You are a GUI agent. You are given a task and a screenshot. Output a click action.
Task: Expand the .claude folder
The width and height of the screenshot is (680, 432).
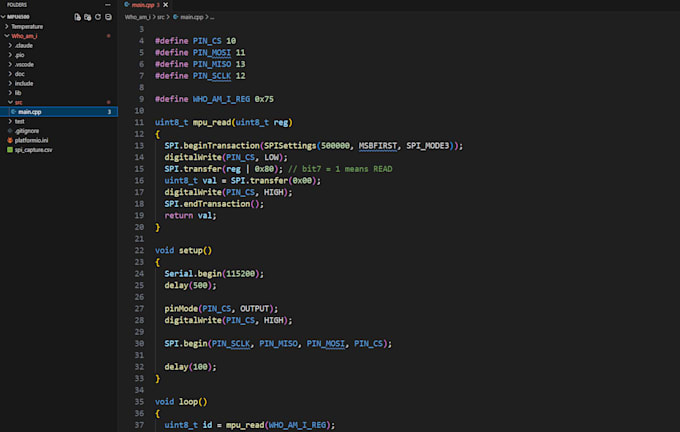click(x=10, y=46)
